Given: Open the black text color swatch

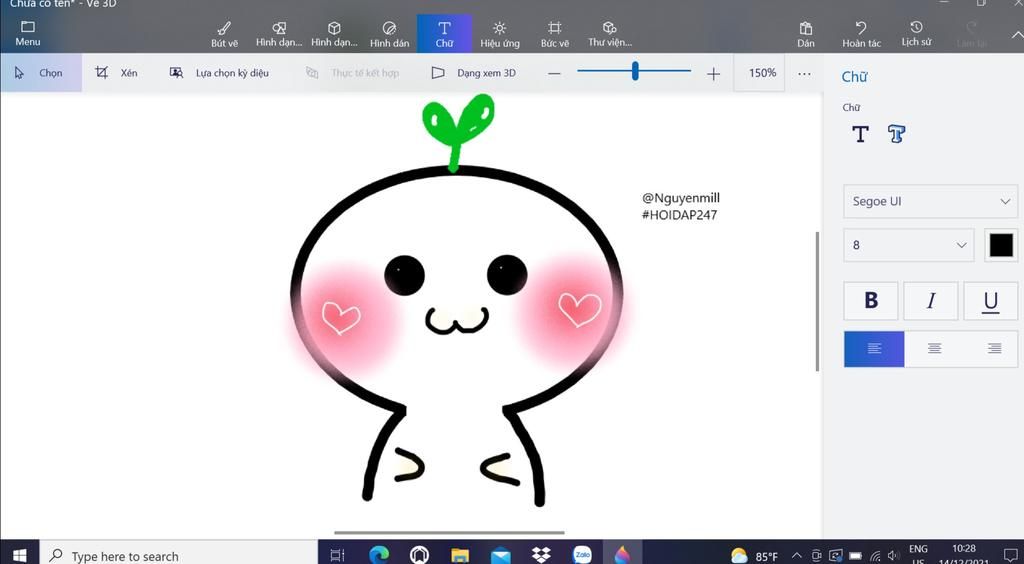Looking at the screenshot, I should pos(1000,245).
